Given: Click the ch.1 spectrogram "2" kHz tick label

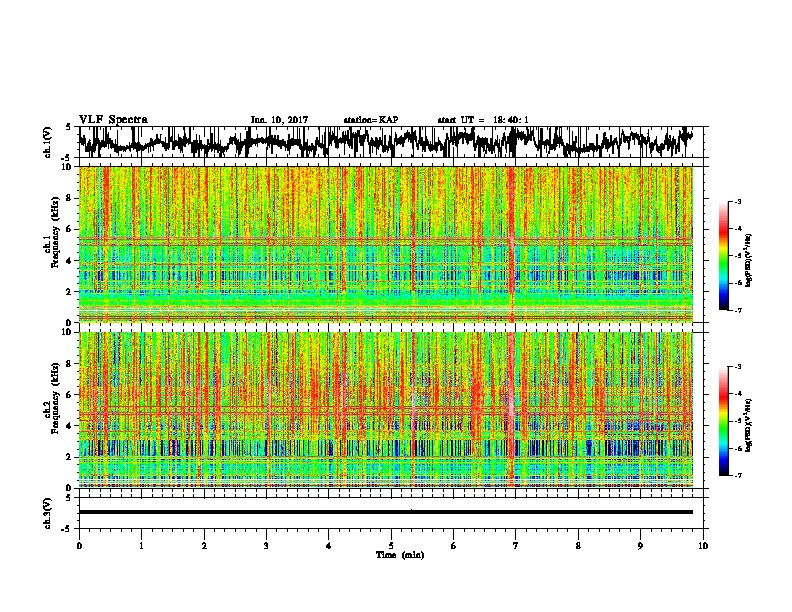Looking at the screenshot, I should [x=70, y=291].
